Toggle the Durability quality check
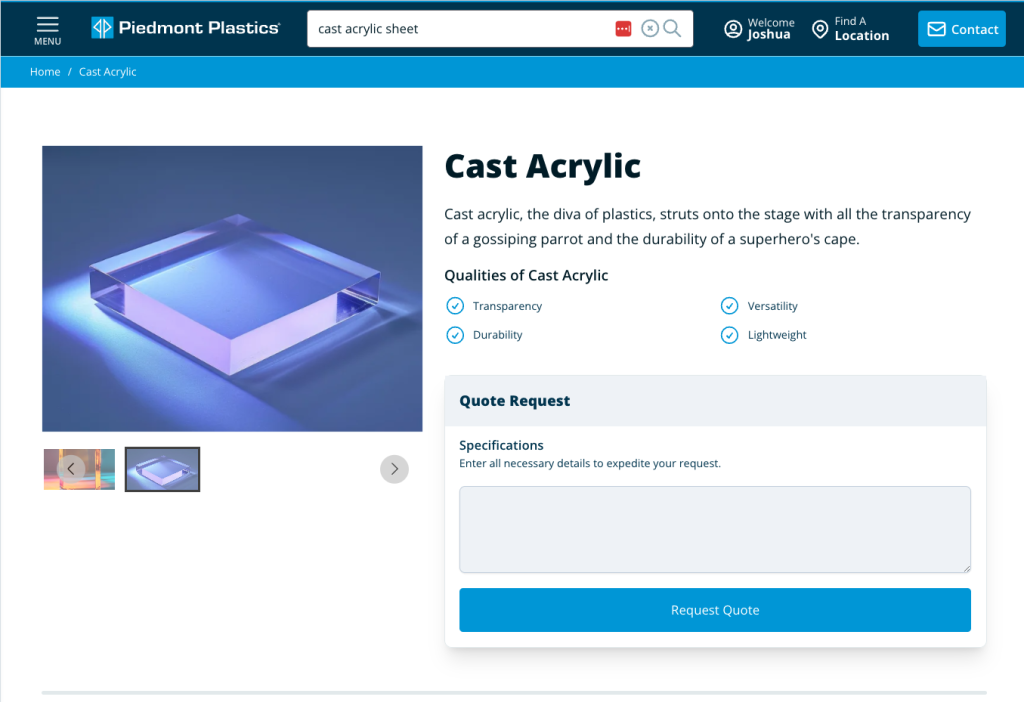 click(x=455, y=335)
